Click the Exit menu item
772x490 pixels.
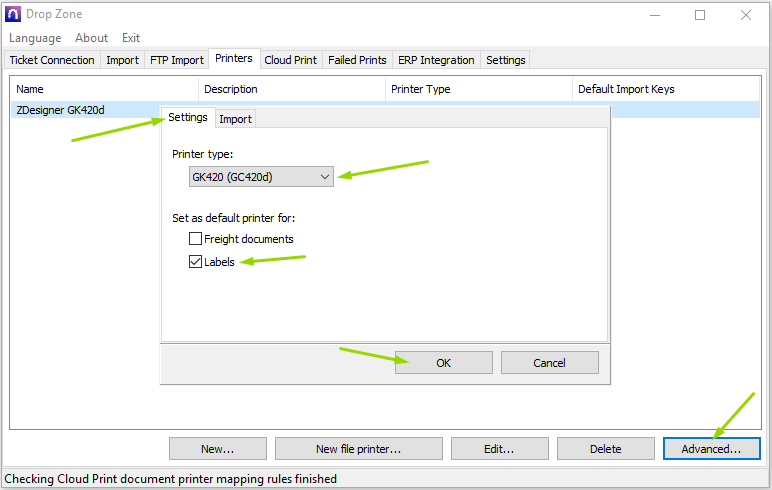tap(131, 38)
